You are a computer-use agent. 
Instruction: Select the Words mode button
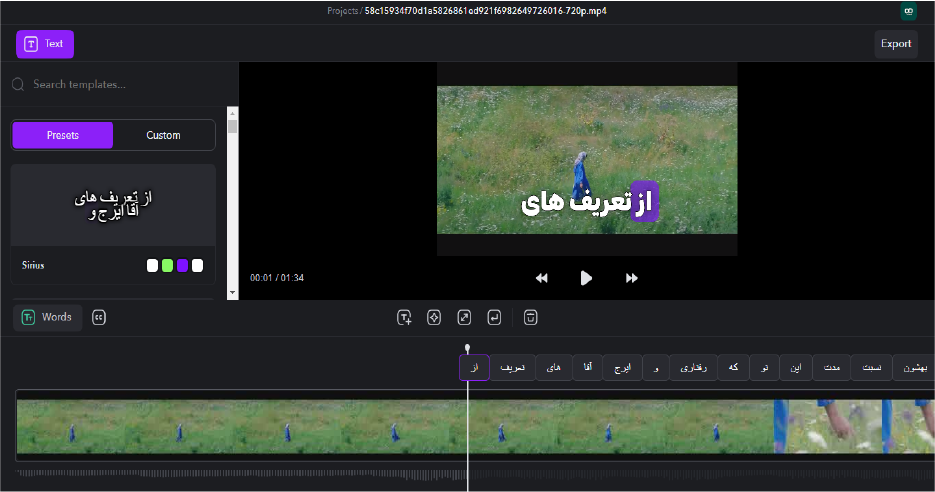click(x=47, y=317)
